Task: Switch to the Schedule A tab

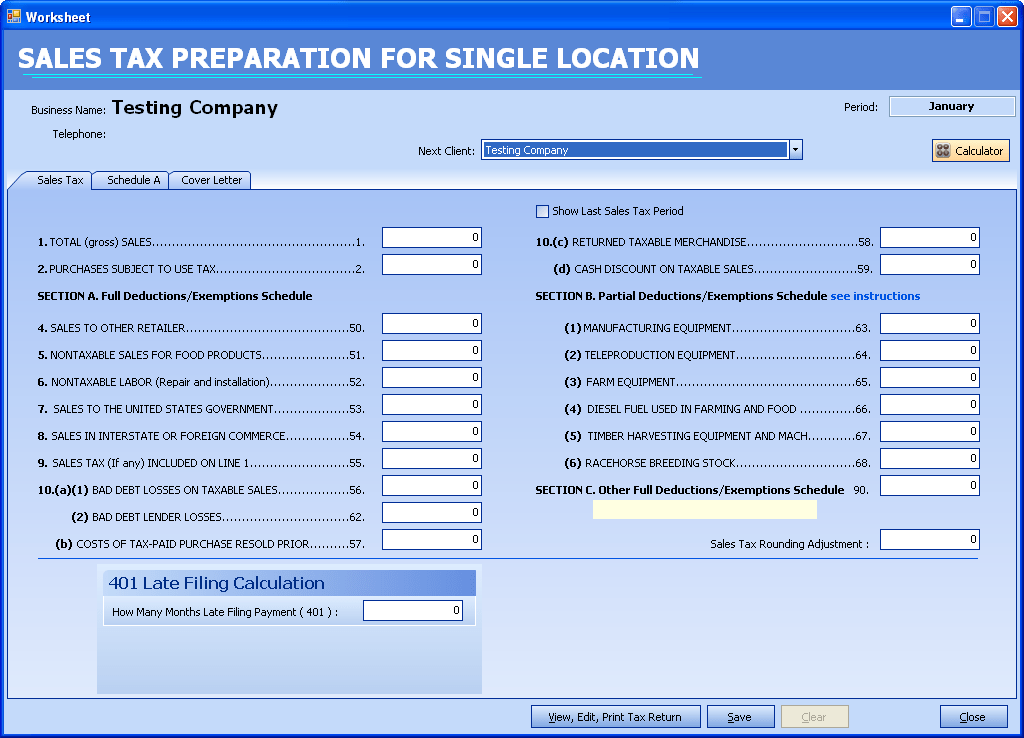Action: (133, 180)
